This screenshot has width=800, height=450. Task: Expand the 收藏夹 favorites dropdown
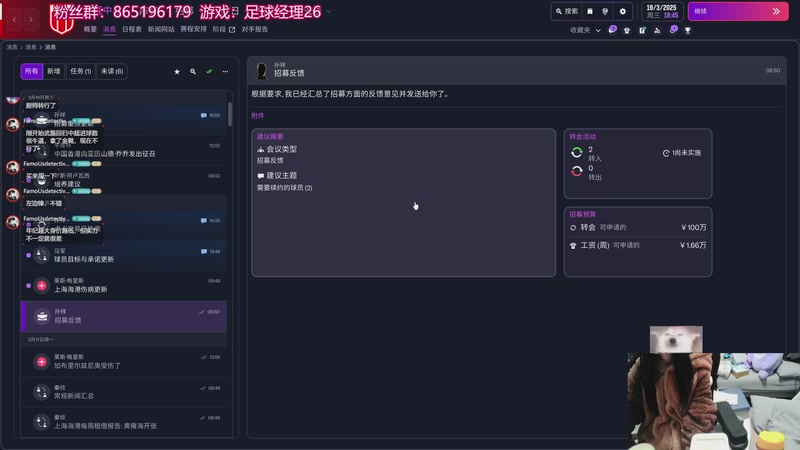pos(585,30)
